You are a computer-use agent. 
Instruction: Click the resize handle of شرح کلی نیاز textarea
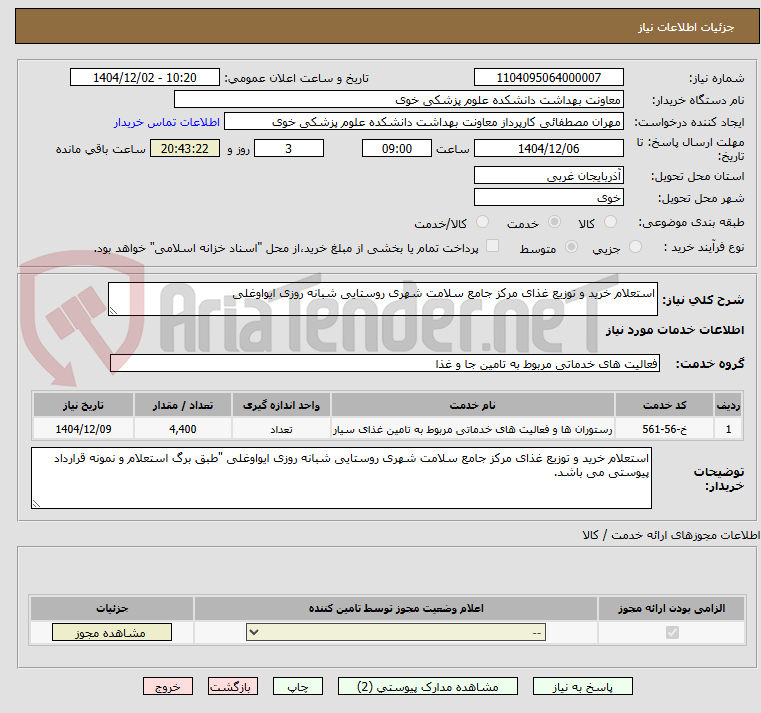pos(113,311)
